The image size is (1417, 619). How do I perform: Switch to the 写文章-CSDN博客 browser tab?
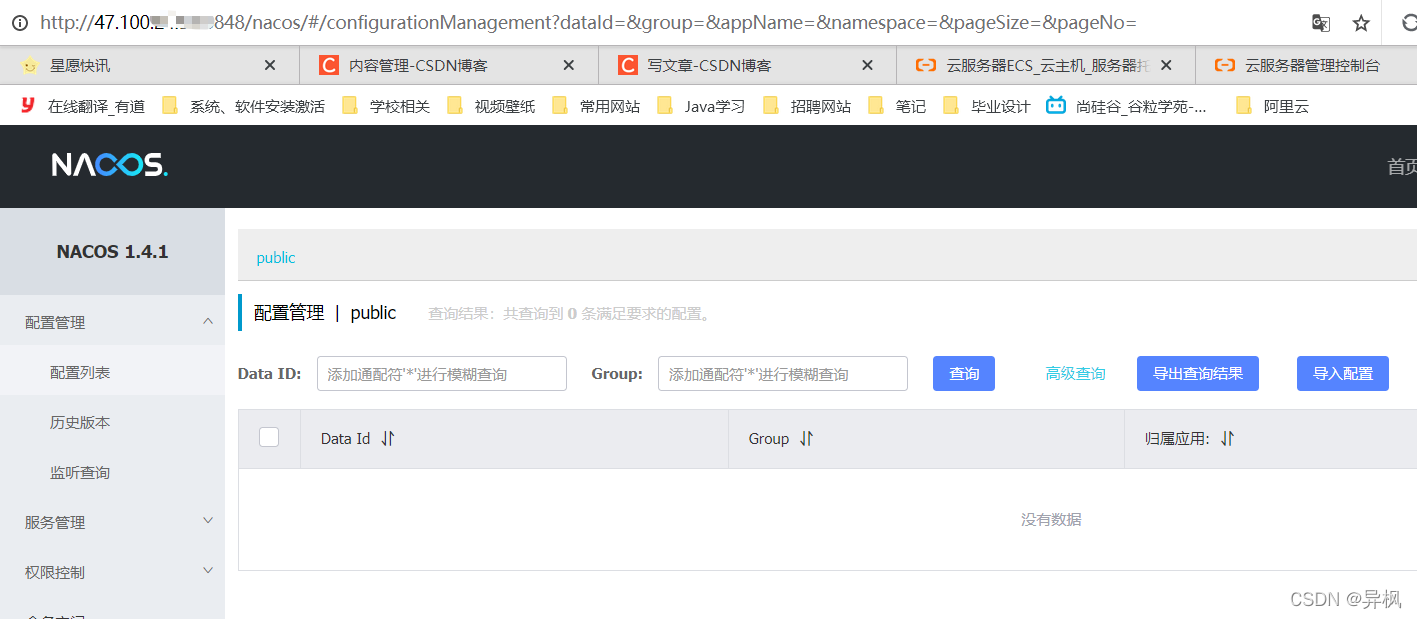coord(747,65)
